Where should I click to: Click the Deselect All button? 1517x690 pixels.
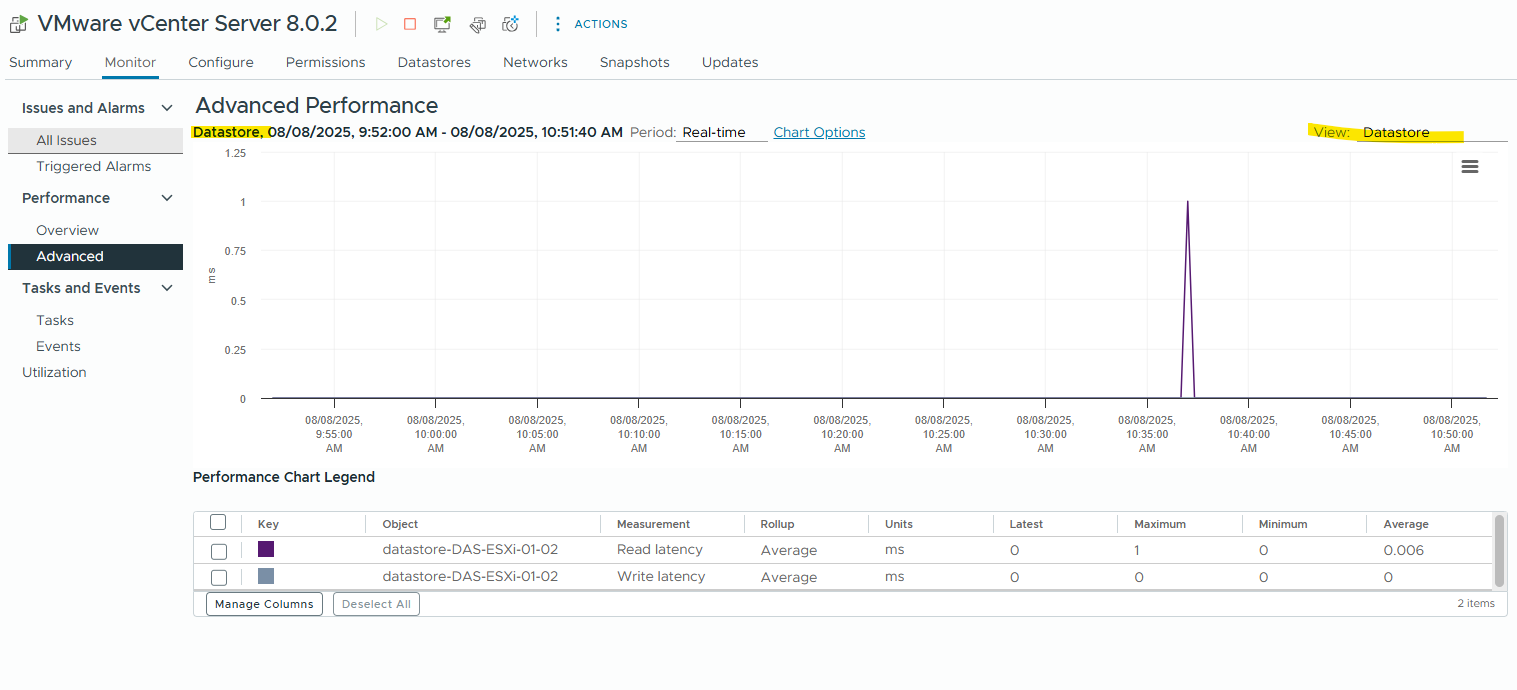[x=376, y=604]
